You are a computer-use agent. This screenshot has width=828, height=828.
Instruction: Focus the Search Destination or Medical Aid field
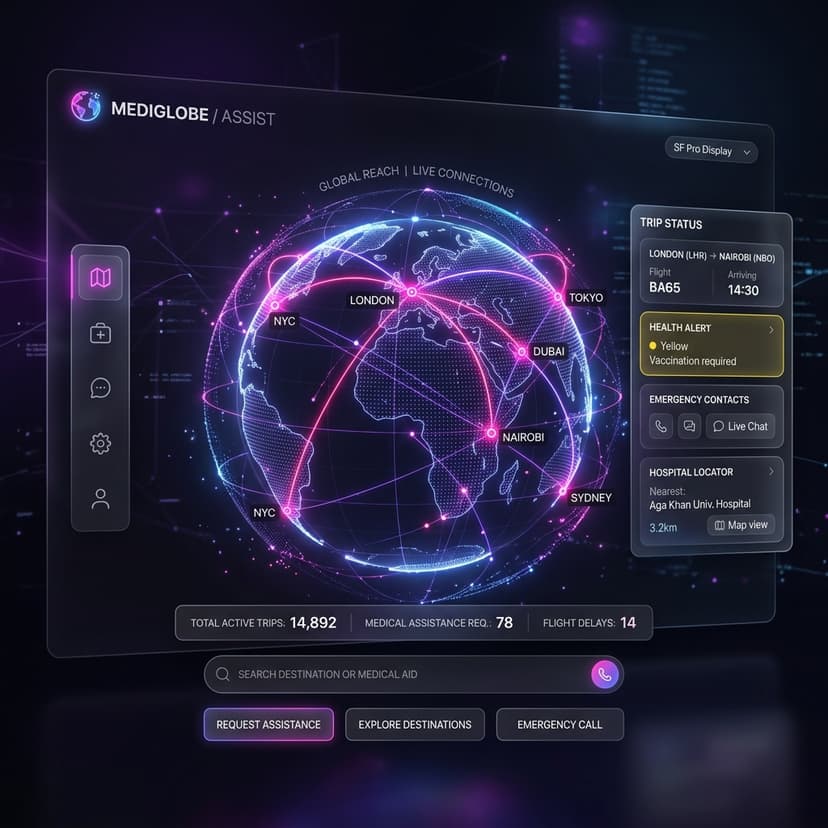tap(413, 674)
